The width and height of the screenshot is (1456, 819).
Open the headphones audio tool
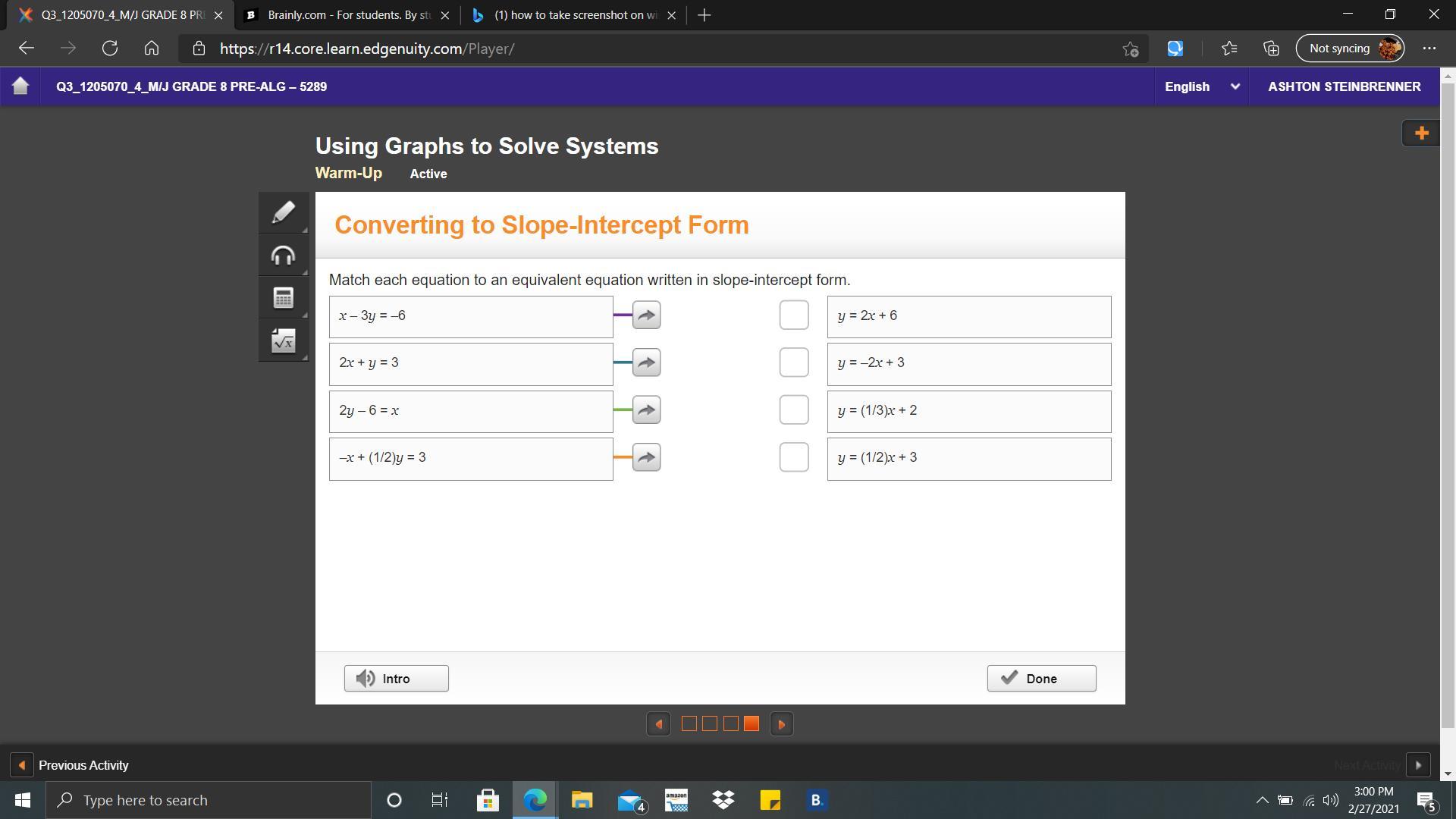[x=283, y=256]
